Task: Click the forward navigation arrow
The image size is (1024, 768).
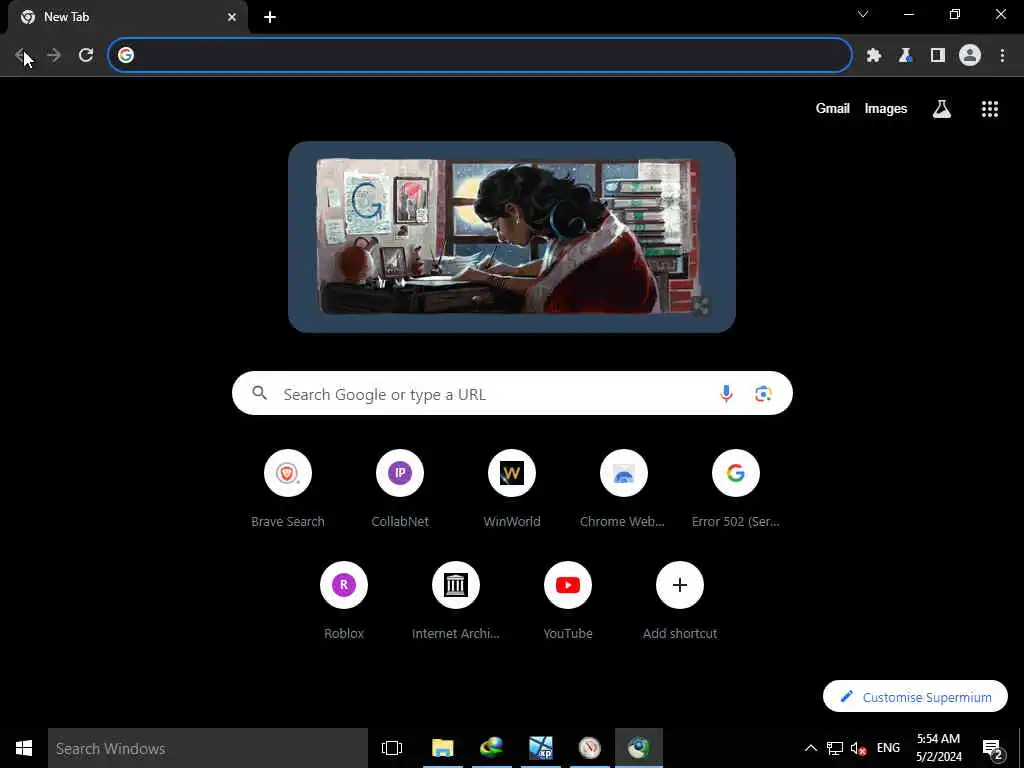Action: [x=54, y=56]
